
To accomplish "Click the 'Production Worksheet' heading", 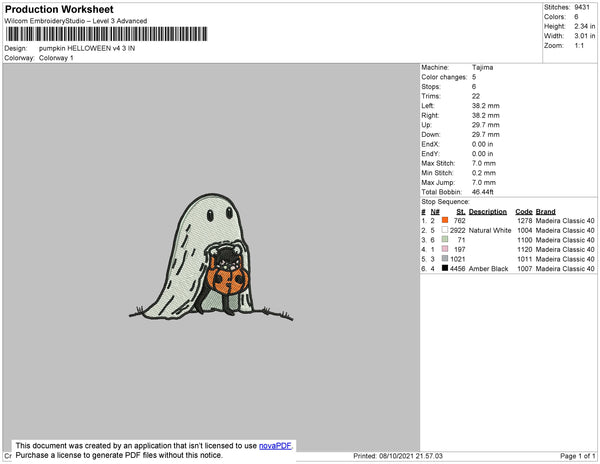I will [59, 9].
